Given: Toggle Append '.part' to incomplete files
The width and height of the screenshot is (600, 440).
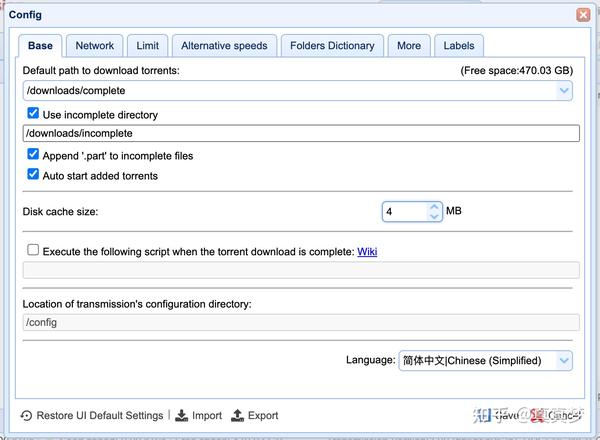Looking at the screenshot, I should 33,155.
